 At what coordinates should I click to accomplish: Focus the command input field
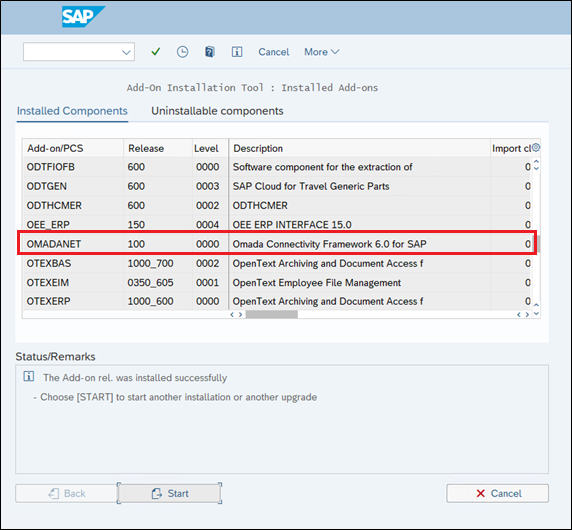coord(72,52)
